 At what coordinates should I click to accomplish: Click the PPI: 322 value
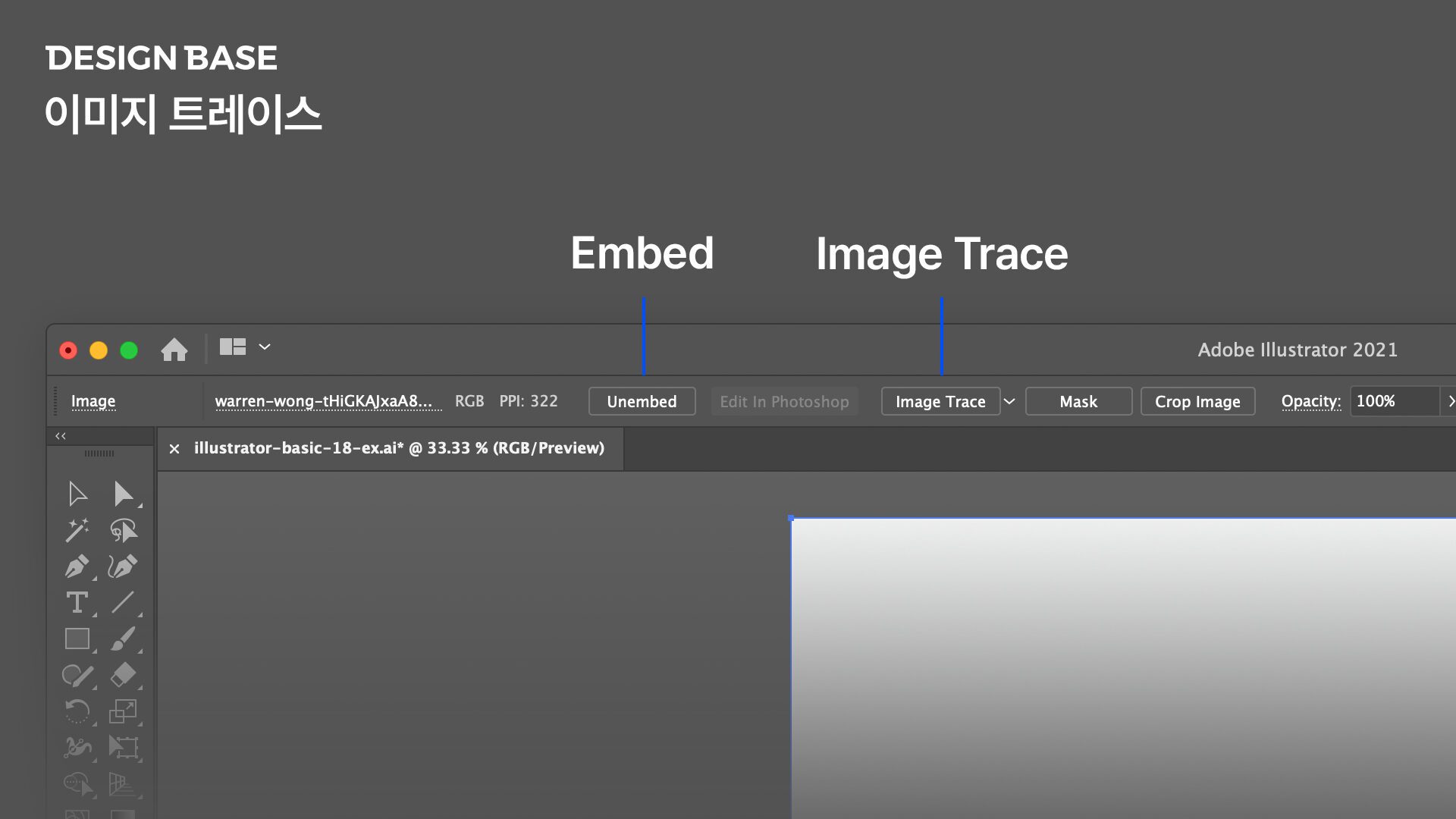(x=529, y=401)
